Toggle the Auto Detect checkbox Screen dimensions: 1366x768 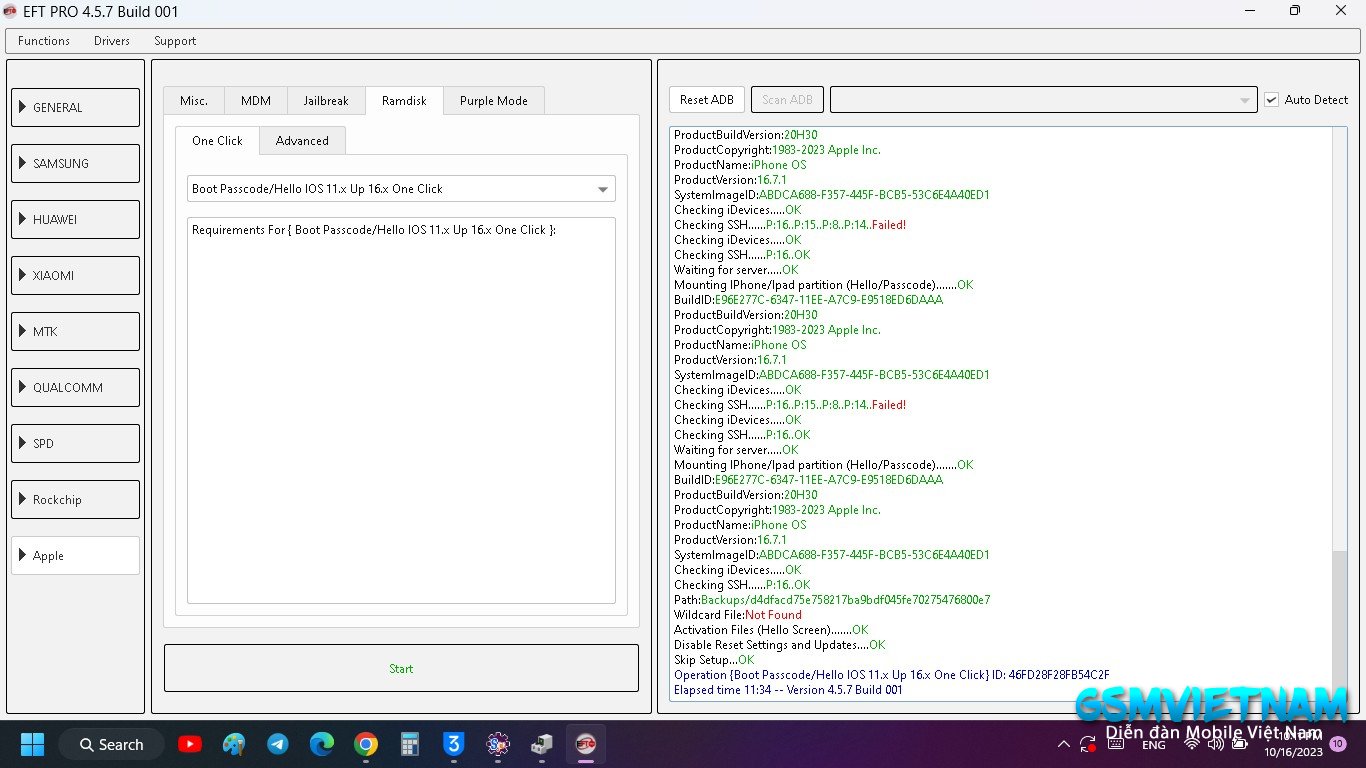(x=1271, y=100)
